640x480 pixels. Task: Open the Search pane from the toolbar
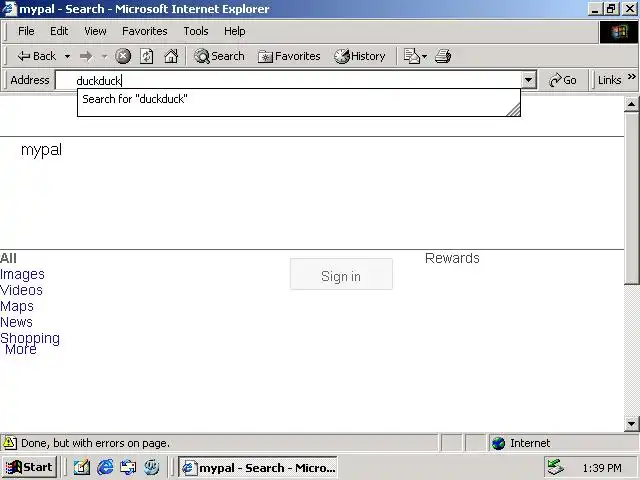[x=219, y=56]
